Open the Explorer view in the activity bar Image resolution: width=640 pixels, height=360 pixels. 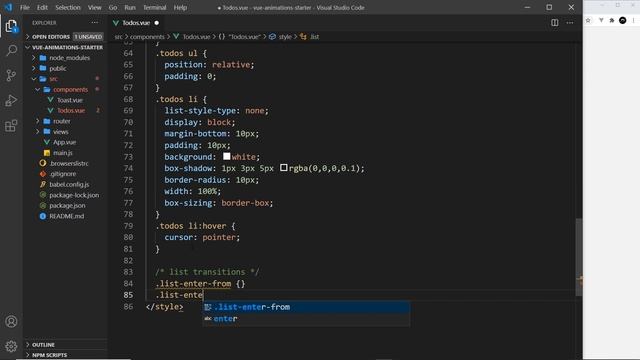pyautogui.click(x=11, y=26)
